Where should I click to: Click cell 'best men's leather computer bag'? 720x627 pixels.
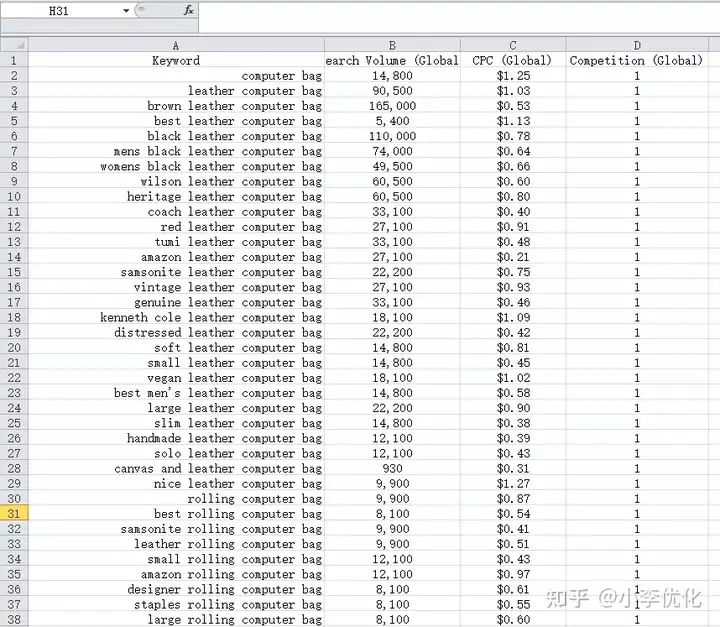(176, 393)
